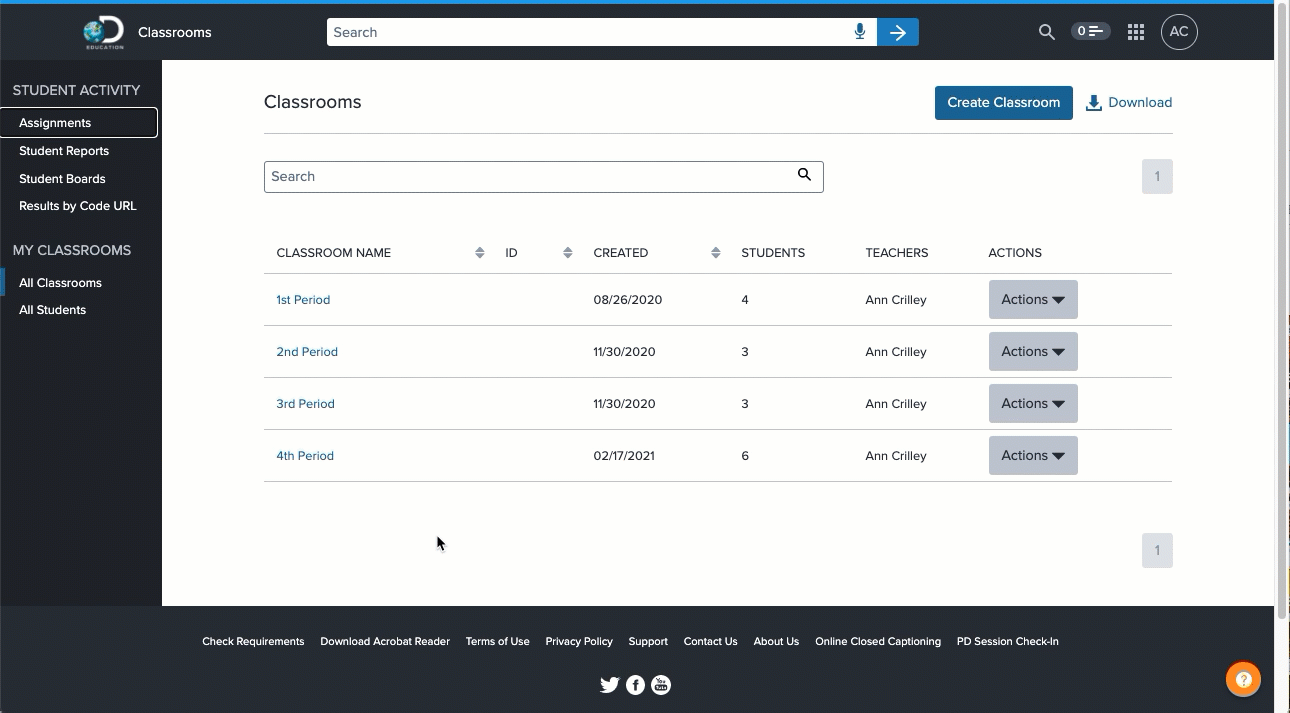
Task: Open the Actions dropdown for 1st Period
Action: click(x=1032, y=299)
